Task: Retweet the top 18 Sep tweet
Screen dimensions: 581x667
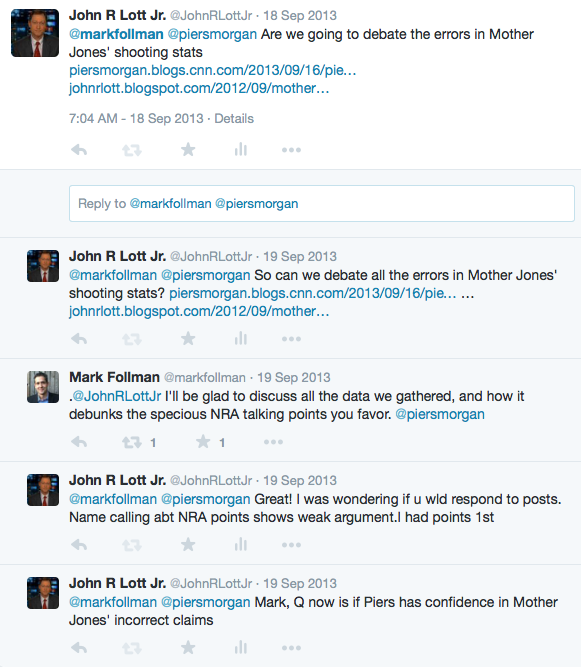Action: 132,150
